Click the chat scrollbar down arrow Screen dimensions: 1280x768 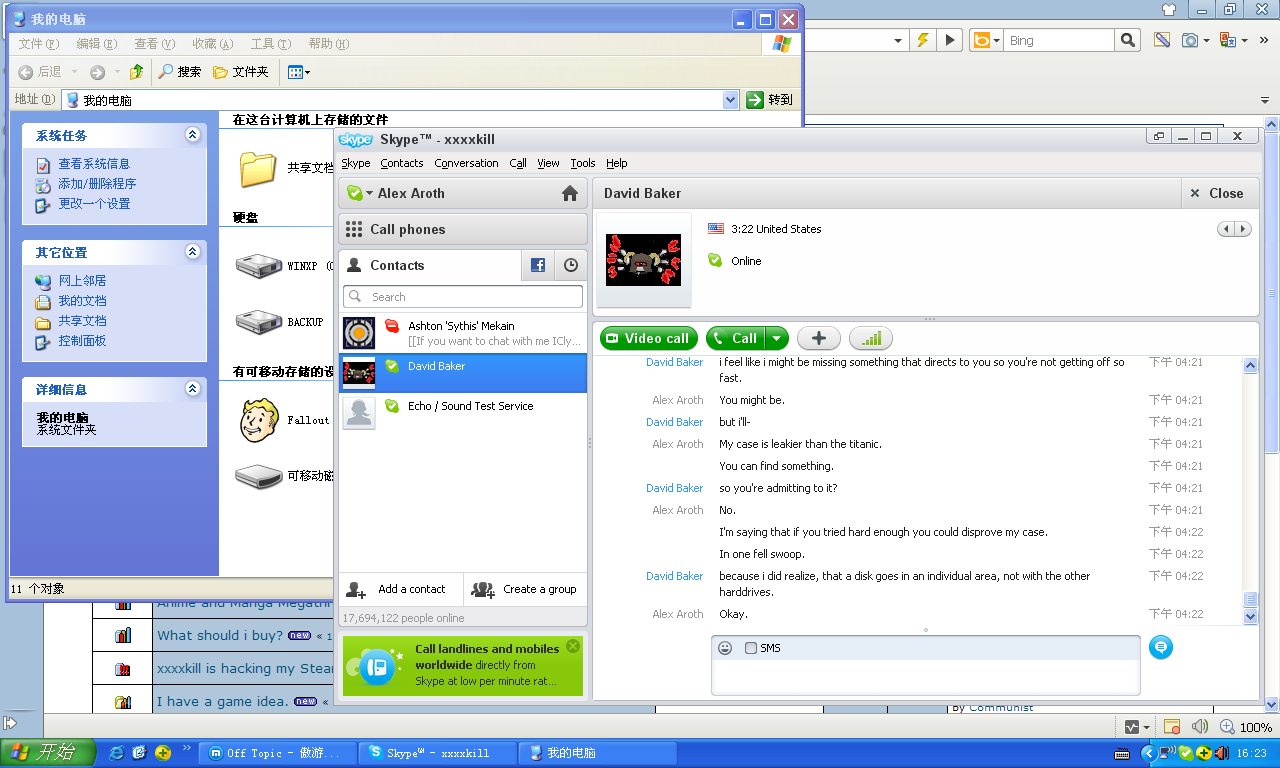pyautogui.click(x=1250, y=617)
